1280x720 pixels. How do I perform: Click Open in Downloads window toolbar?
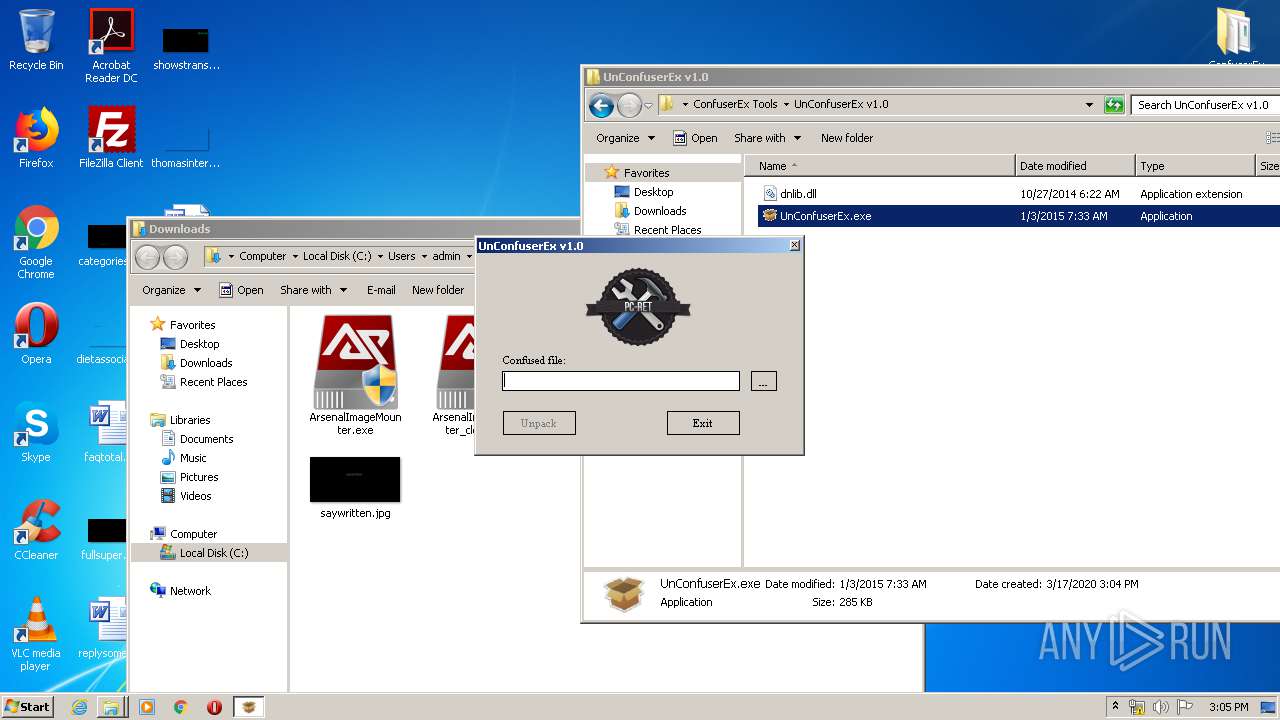[241, 290]
